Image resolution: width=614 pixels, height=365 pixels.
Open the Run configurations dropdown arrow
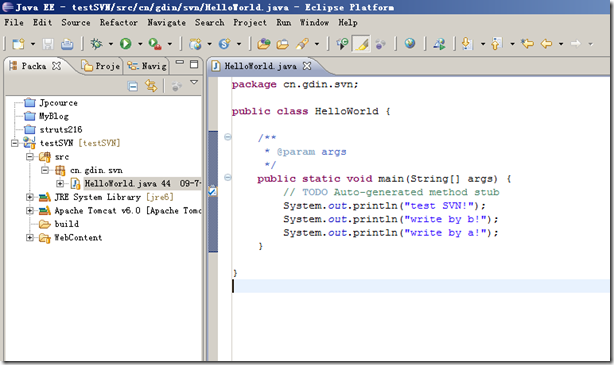[x=140, y=44]
